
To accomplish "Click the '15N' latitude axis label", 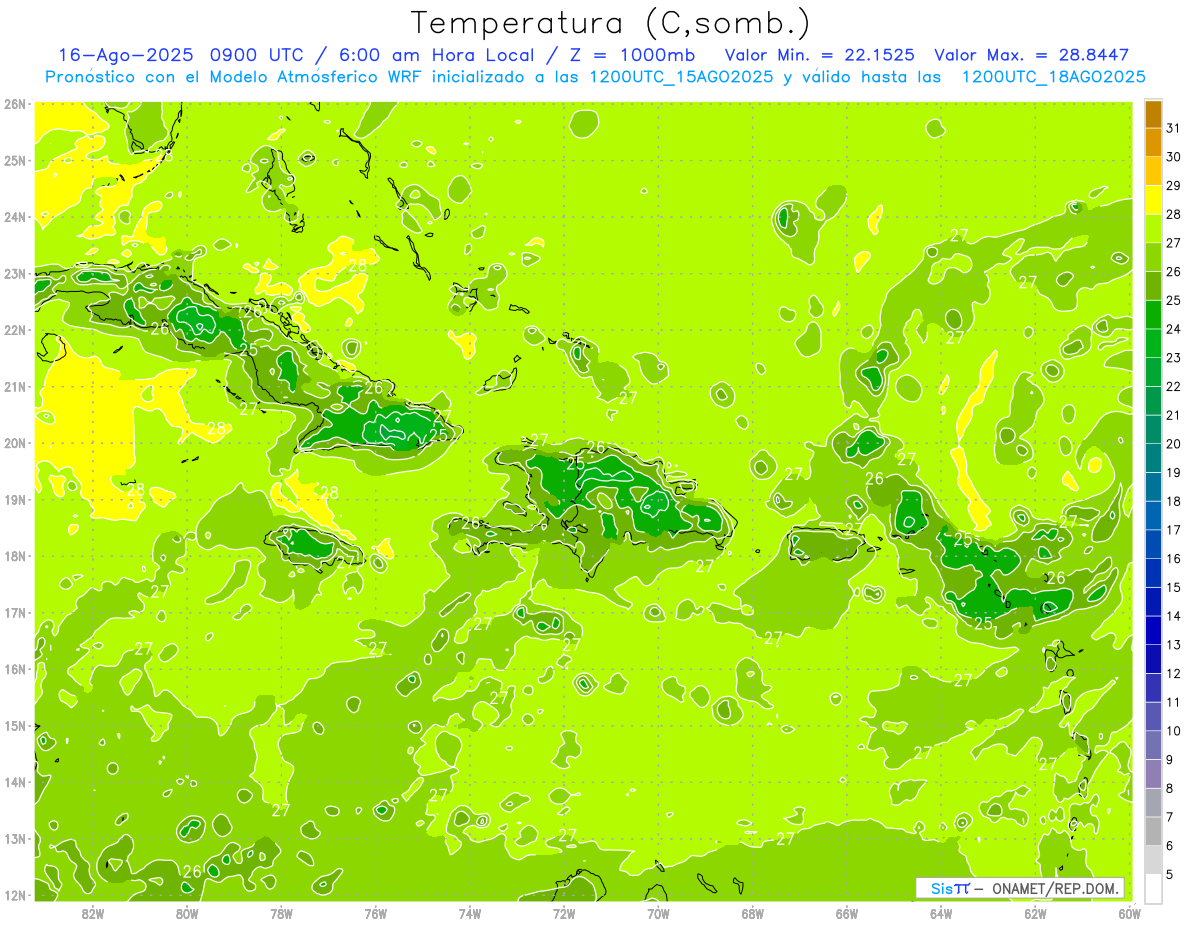I will (x=15, y=726).
